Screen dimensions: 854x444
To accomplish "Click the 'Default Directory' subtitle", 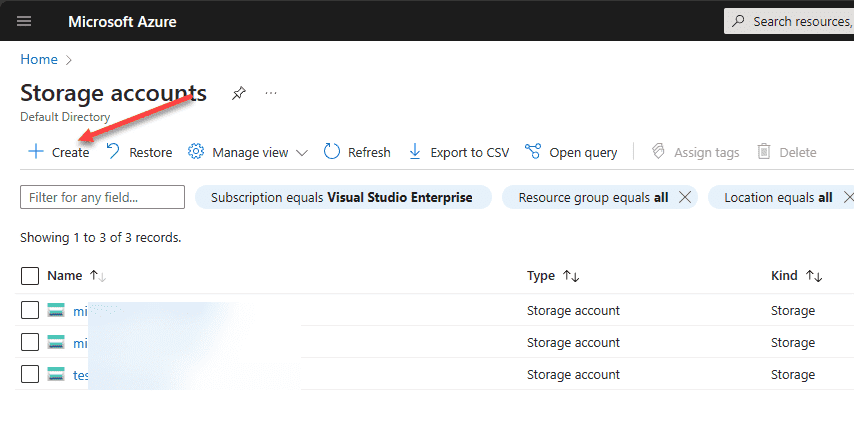I will tap(65, 117).
